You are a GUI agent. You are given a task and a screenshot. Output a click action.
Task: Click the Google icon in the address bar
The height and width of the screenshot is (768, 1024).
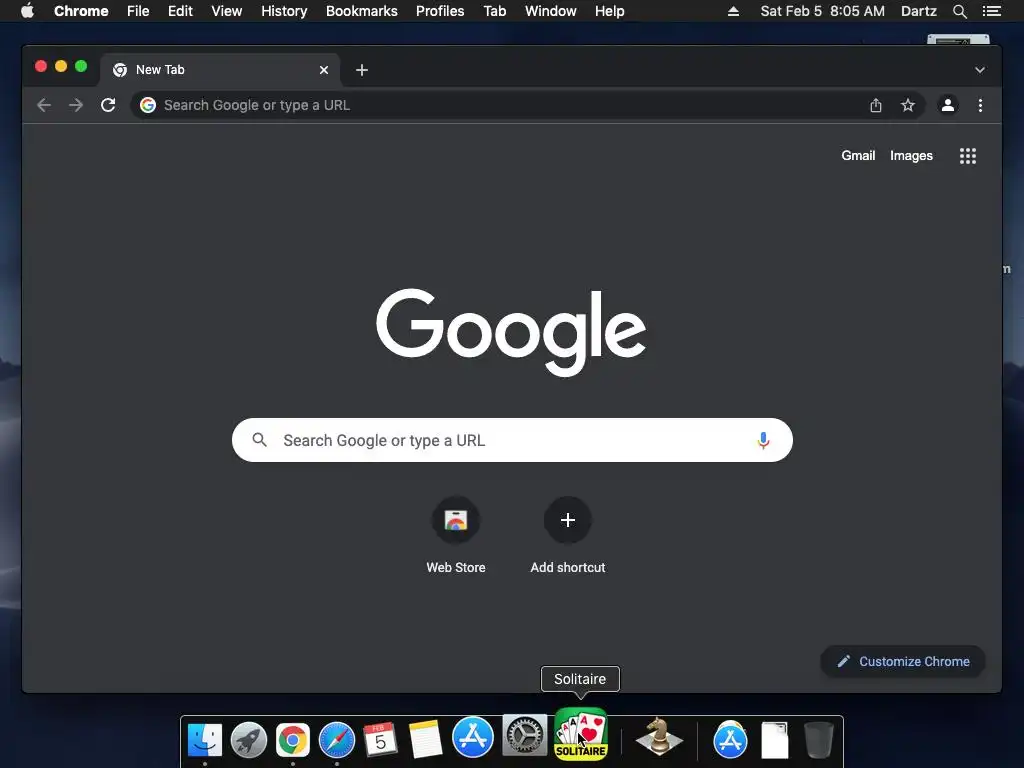(x=148, y=105)
